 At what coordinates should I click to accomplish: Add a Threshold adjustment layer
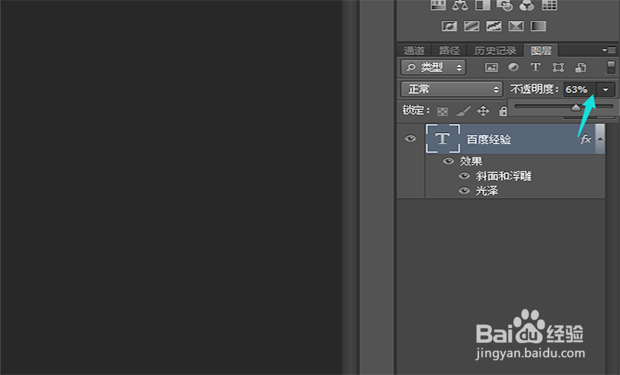(x=494, y=26)
